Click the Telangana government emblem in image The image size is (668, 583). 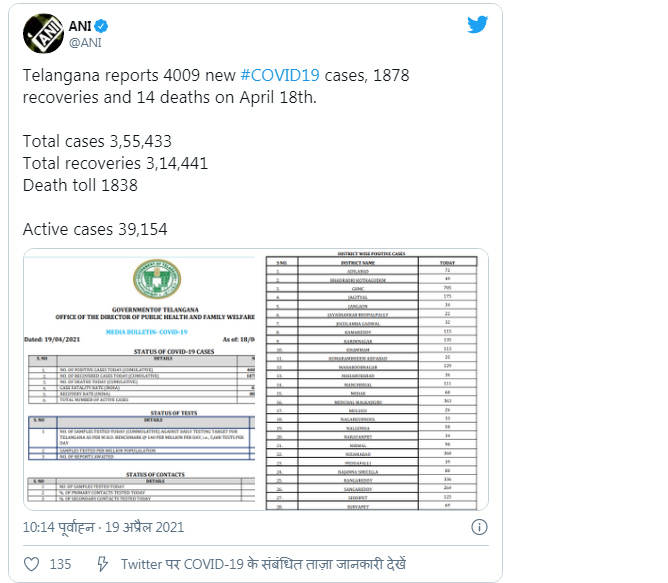point(156,281)
